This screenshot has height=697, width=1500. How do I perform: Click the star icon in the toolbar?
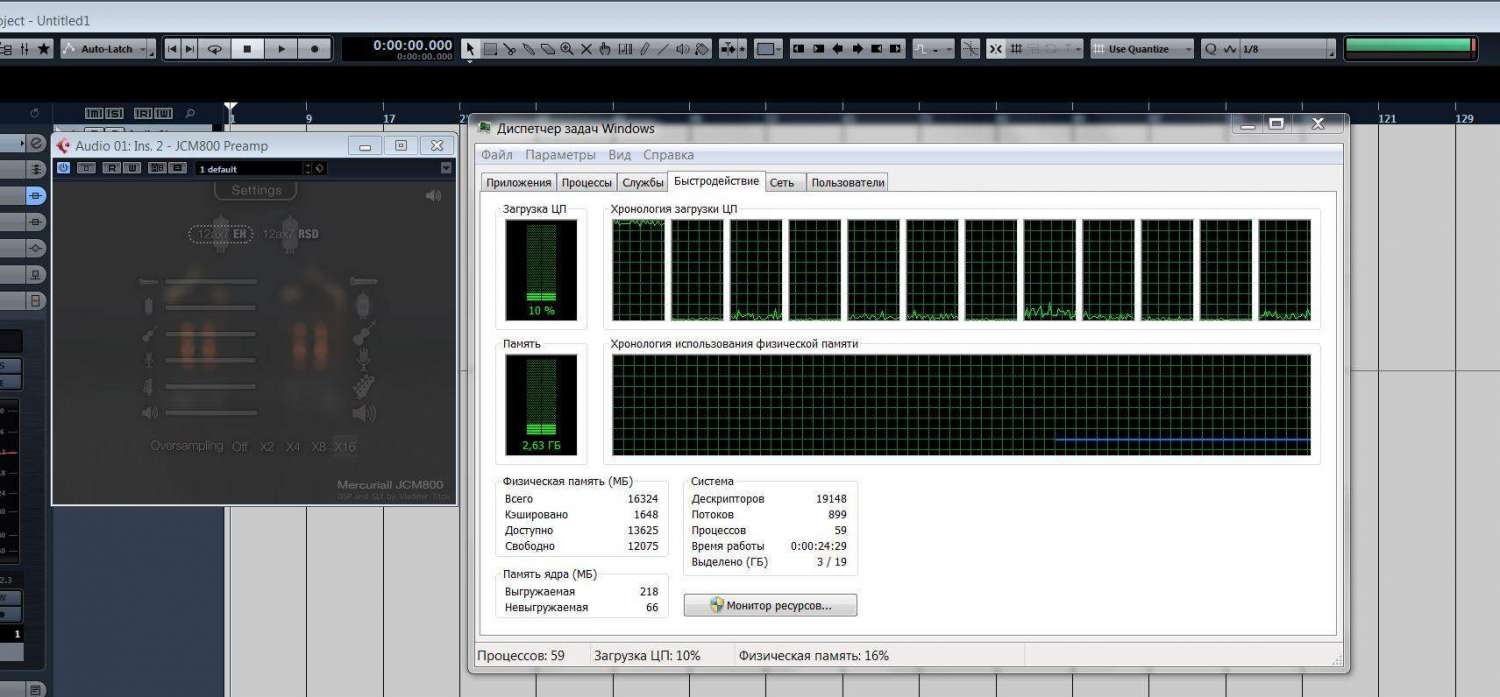tap(44, 48)
